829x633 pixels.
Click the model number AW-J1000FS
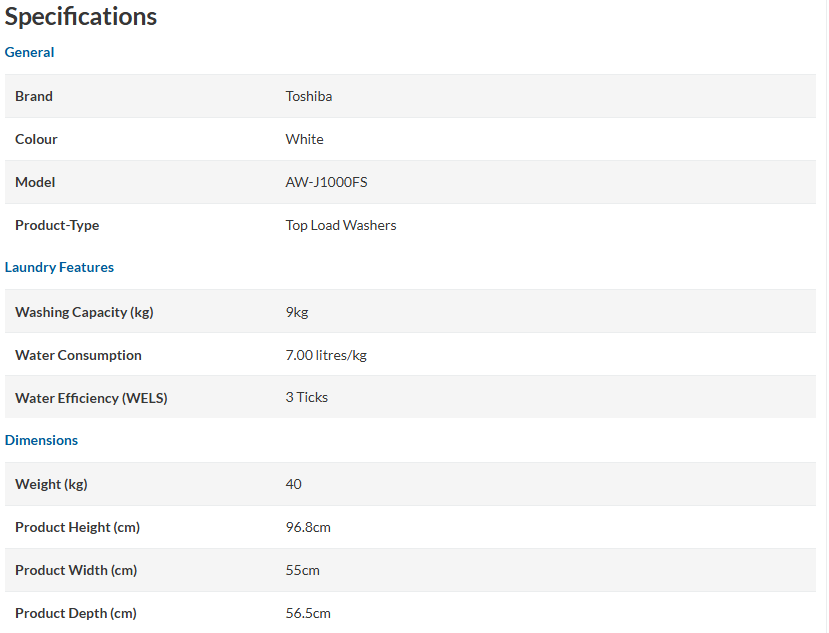click(x=326, y=182)
